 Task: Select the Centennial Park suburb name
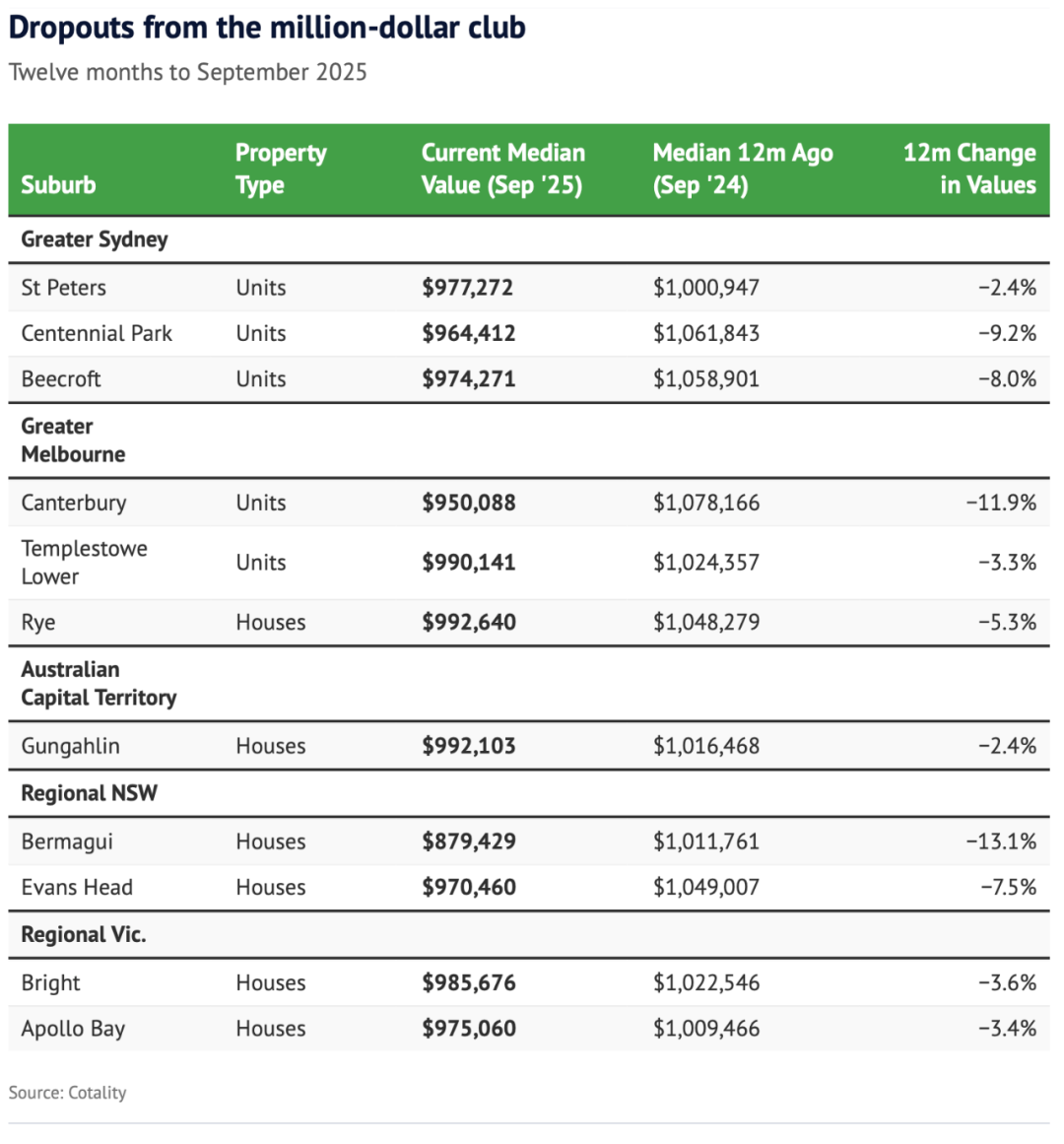97,333
